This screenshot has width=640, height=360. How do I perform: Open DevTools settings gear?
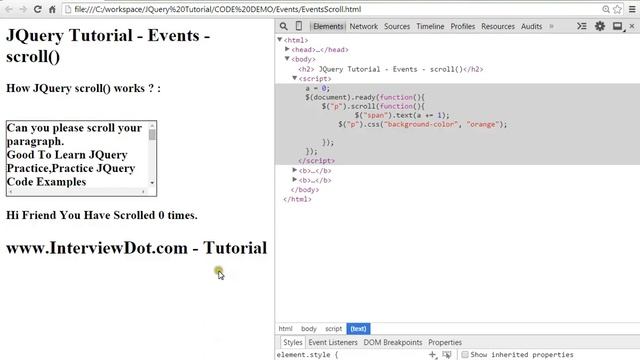coord(600,26)
